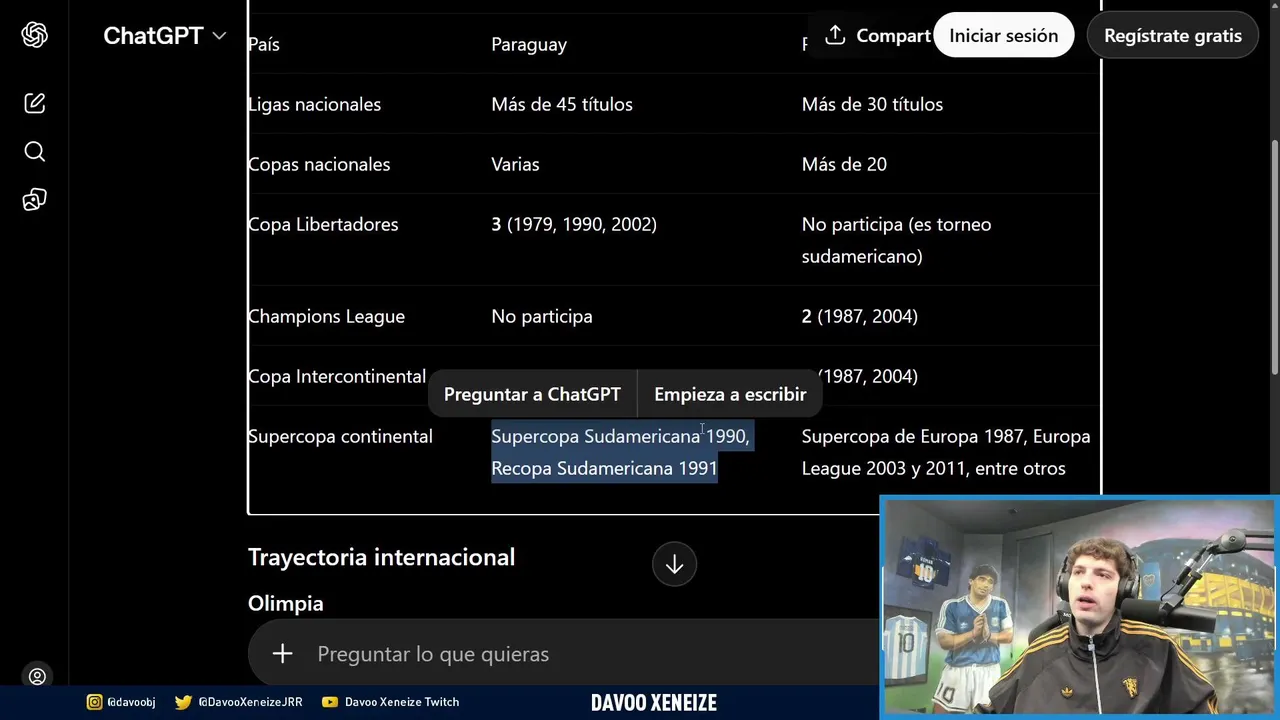Viewport: 1280px width, 720px height.
Task: Open the search chats magnifier icon
Action: pos(35,151)
